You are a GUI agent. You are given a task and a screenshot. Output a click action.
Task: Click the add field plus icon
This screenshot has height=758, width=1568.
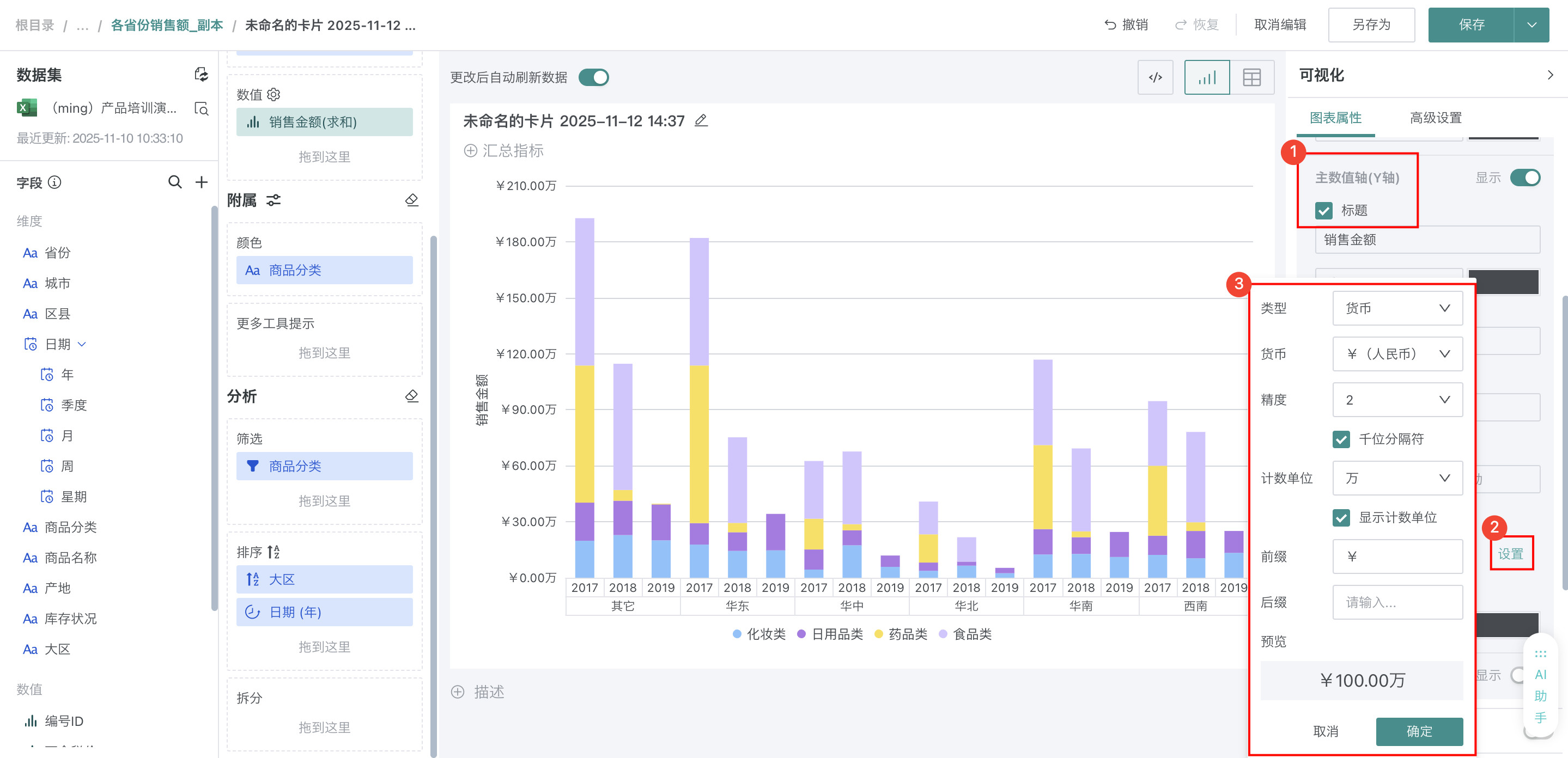click(202, 182)
